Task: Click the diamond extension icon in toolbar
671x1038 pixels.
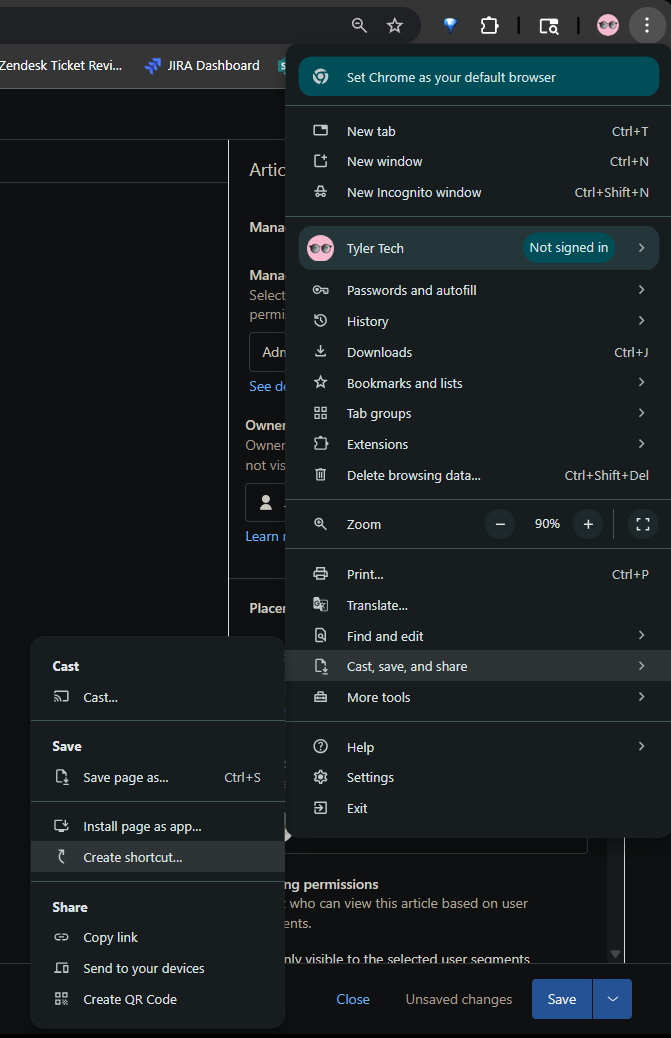Action: pyautogui.click(x=449, y=25)
